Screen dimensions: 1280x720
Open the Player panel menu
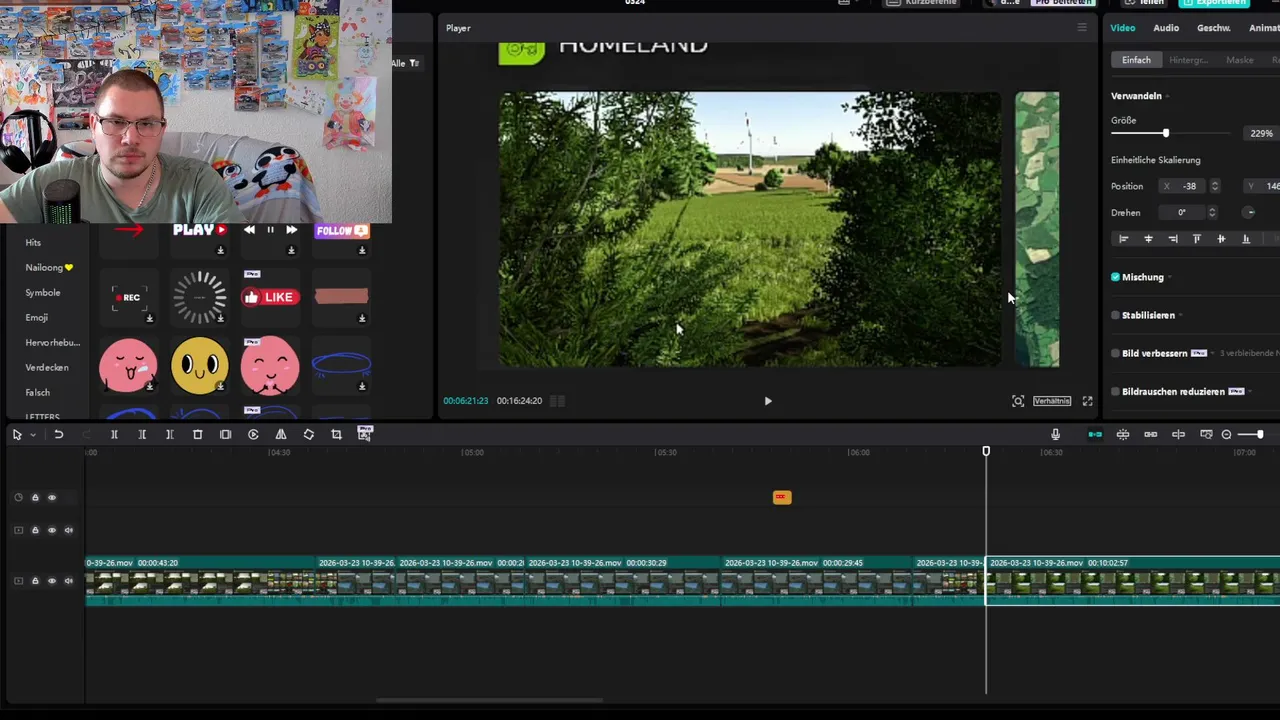tap(1082, 28)
